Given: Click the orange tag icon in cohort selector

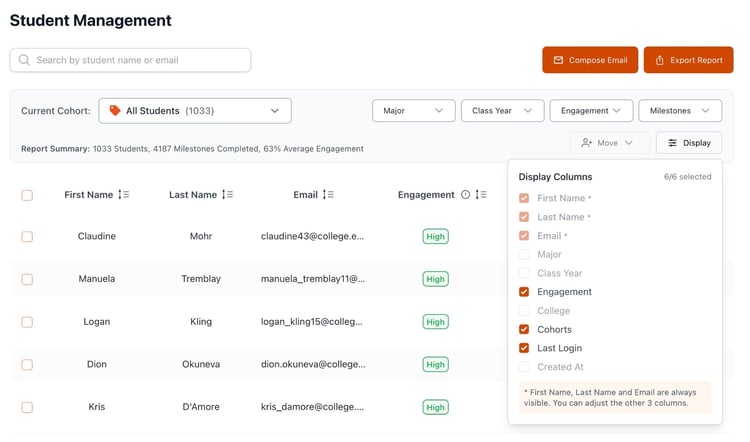Looking at the screenshot, I should 115,110.
